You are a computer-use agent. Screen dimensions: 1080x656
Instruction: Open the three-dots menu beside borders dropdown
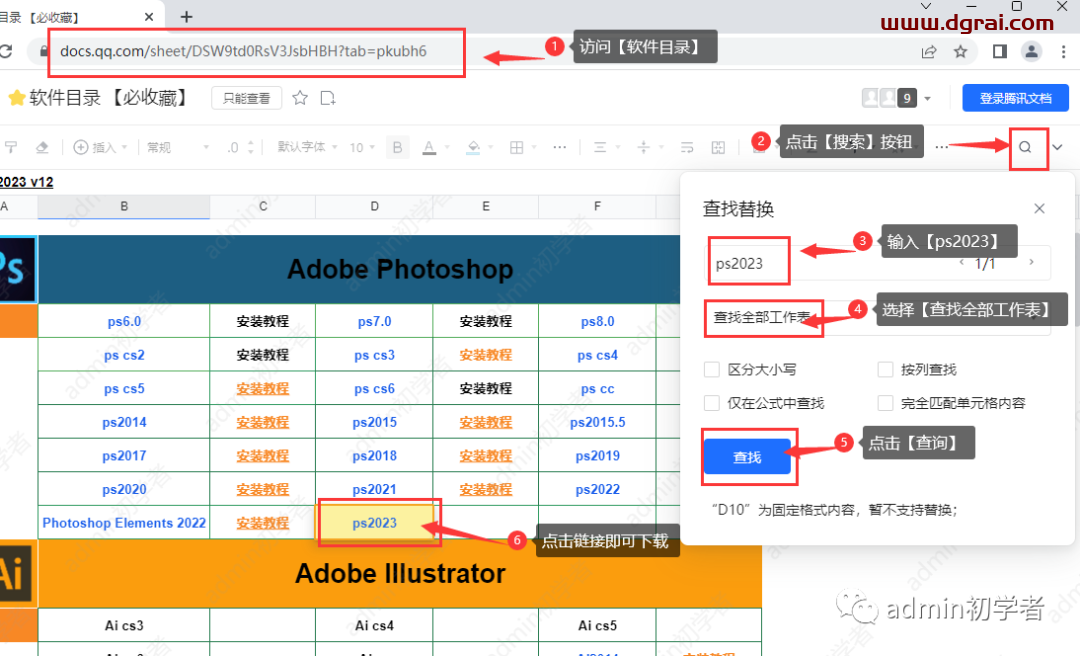559,147
